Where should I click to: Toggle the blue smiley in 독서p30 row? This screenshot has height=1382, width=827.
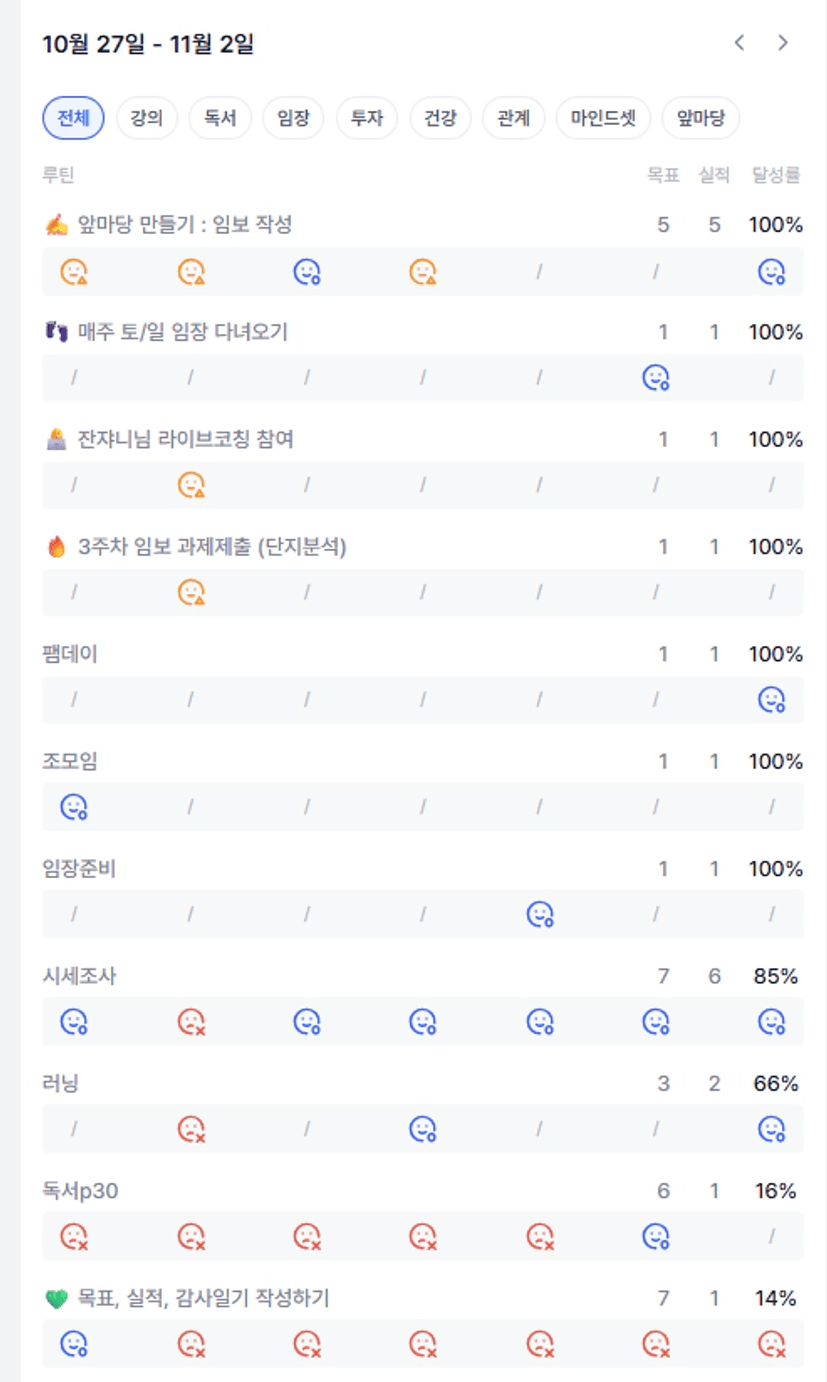point(655,1237)
